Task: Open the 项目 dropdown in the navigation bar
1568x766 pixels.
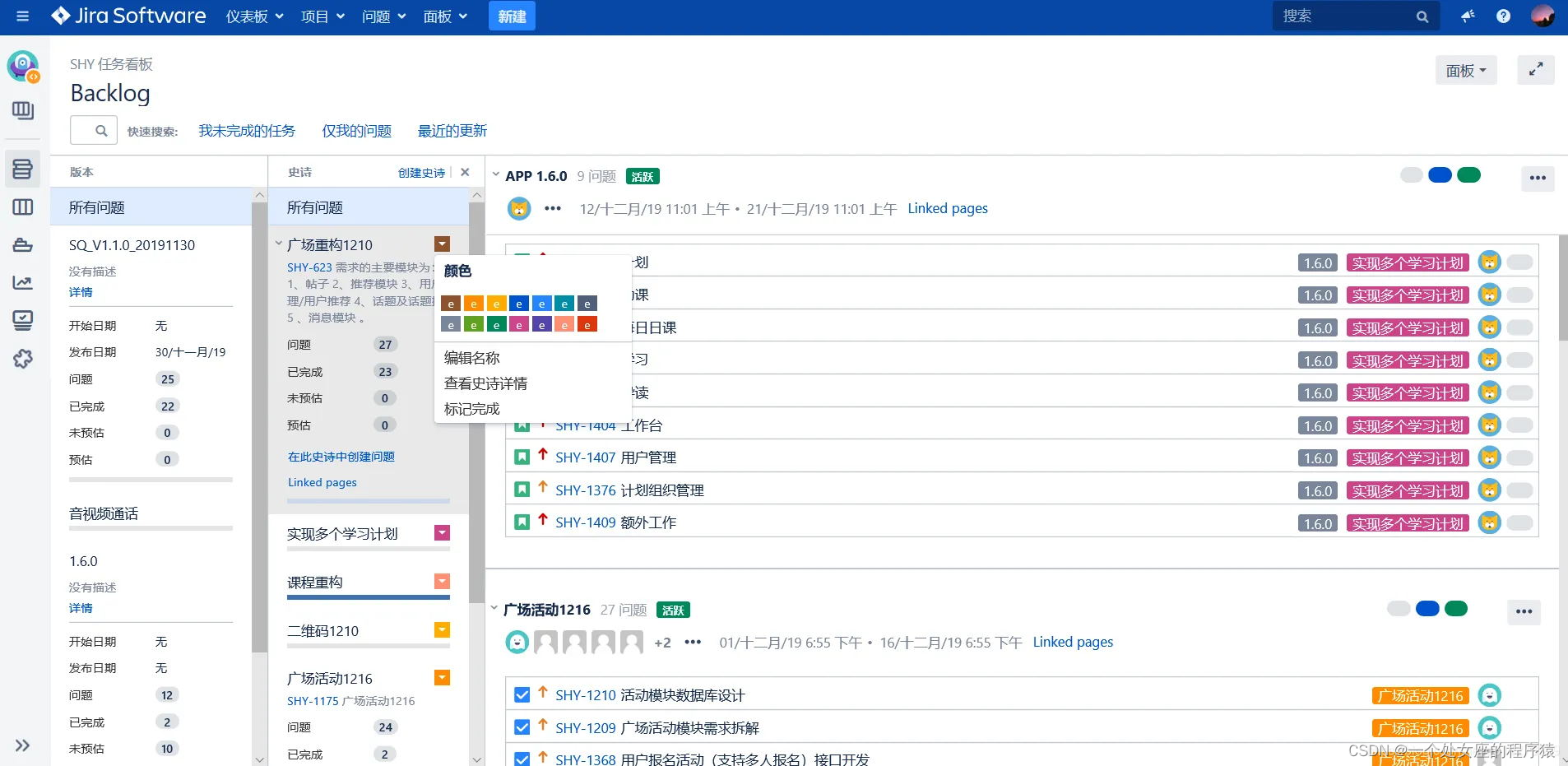Action: (322, 16)
